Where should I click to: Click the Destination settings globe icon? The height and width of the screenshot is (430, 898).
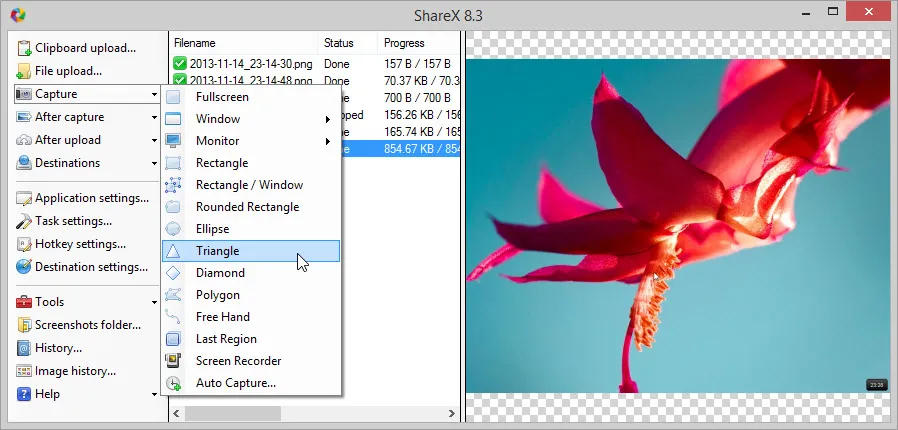(23, 267)
